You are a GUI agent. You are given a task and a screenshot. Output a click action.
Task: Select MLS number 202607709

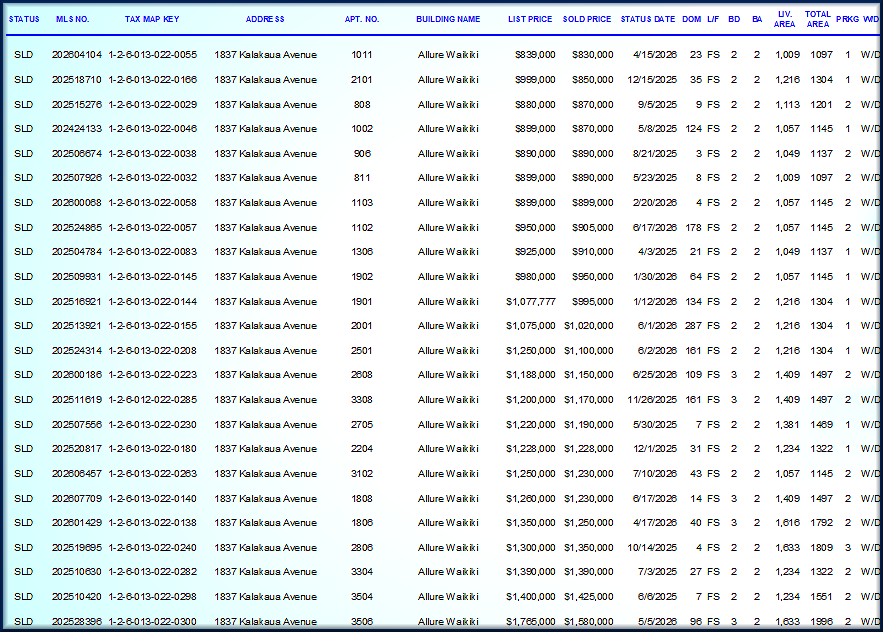(77, 499)
